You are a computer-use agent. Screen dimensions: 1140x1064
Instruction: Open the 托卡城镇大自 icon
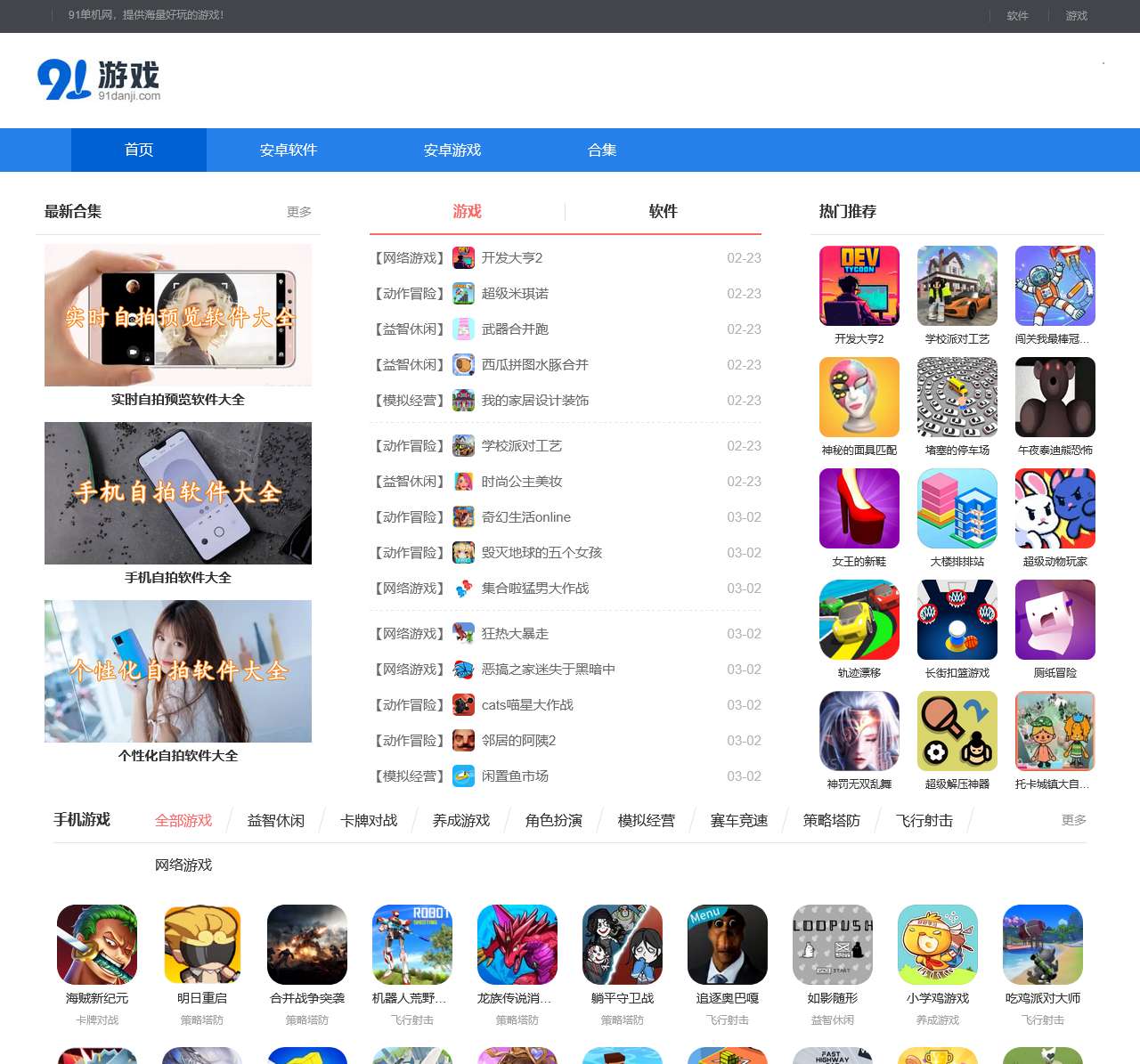[1055, 731]
